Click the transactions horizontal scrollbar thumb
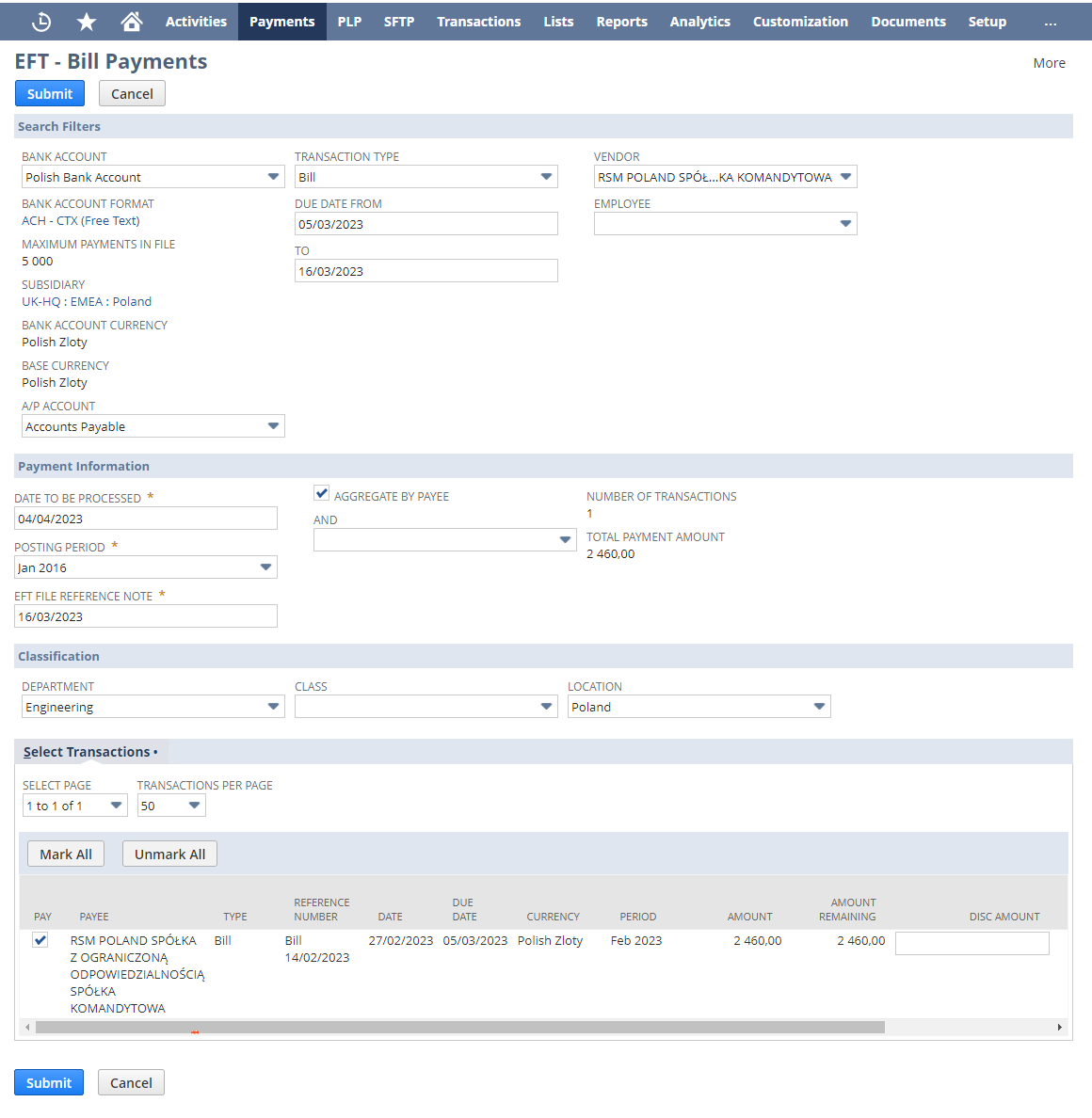This screenshot has height=1118, width=1092. (459, 1028)
